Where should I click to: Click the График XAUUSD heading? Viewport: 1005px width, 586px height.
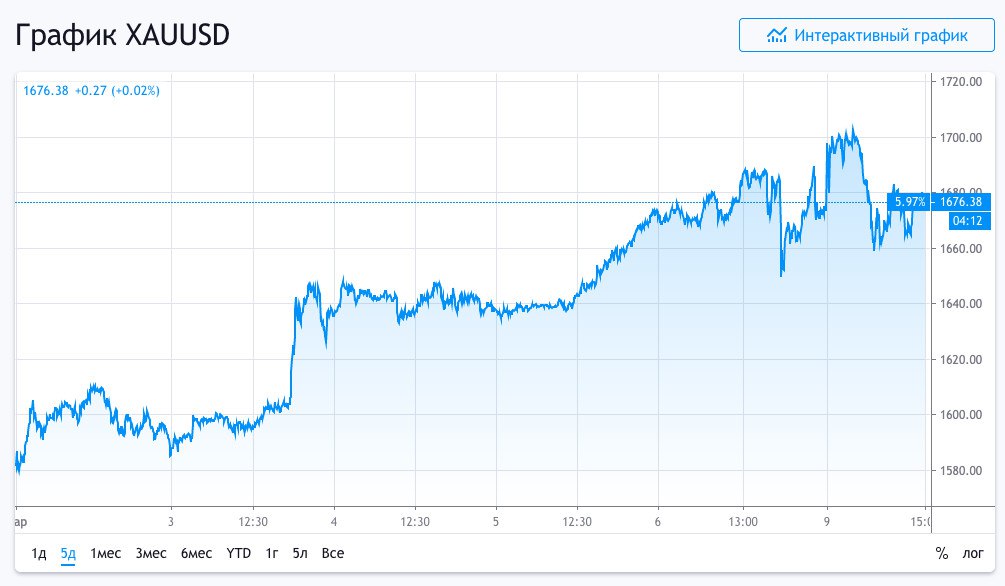(x=123, y=36)
